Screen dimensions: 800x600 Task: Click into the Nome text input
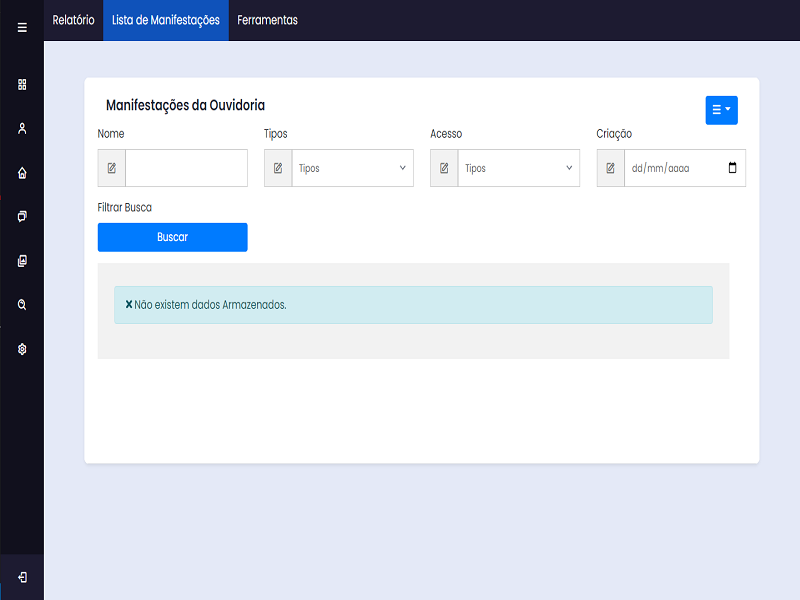(186, 168)
